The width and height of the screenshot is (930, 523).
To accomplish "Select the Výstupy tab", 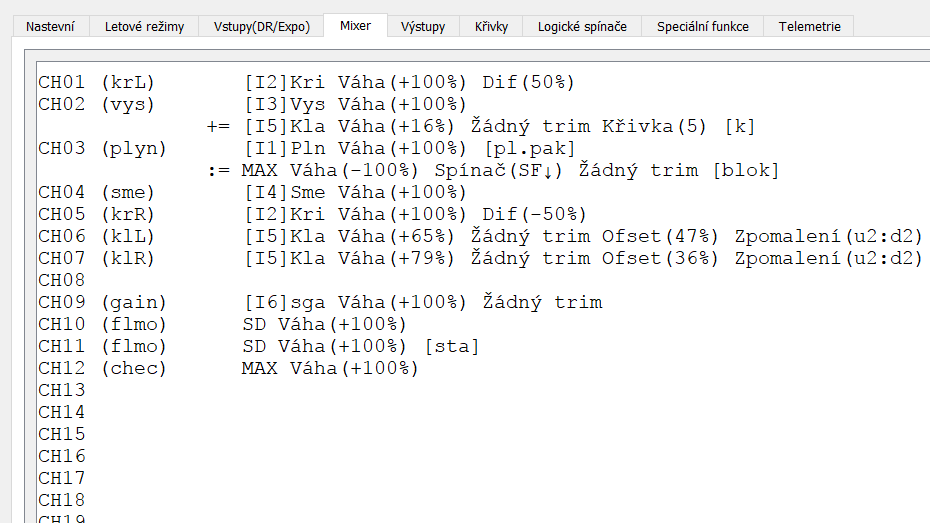I will click(423, 27).
